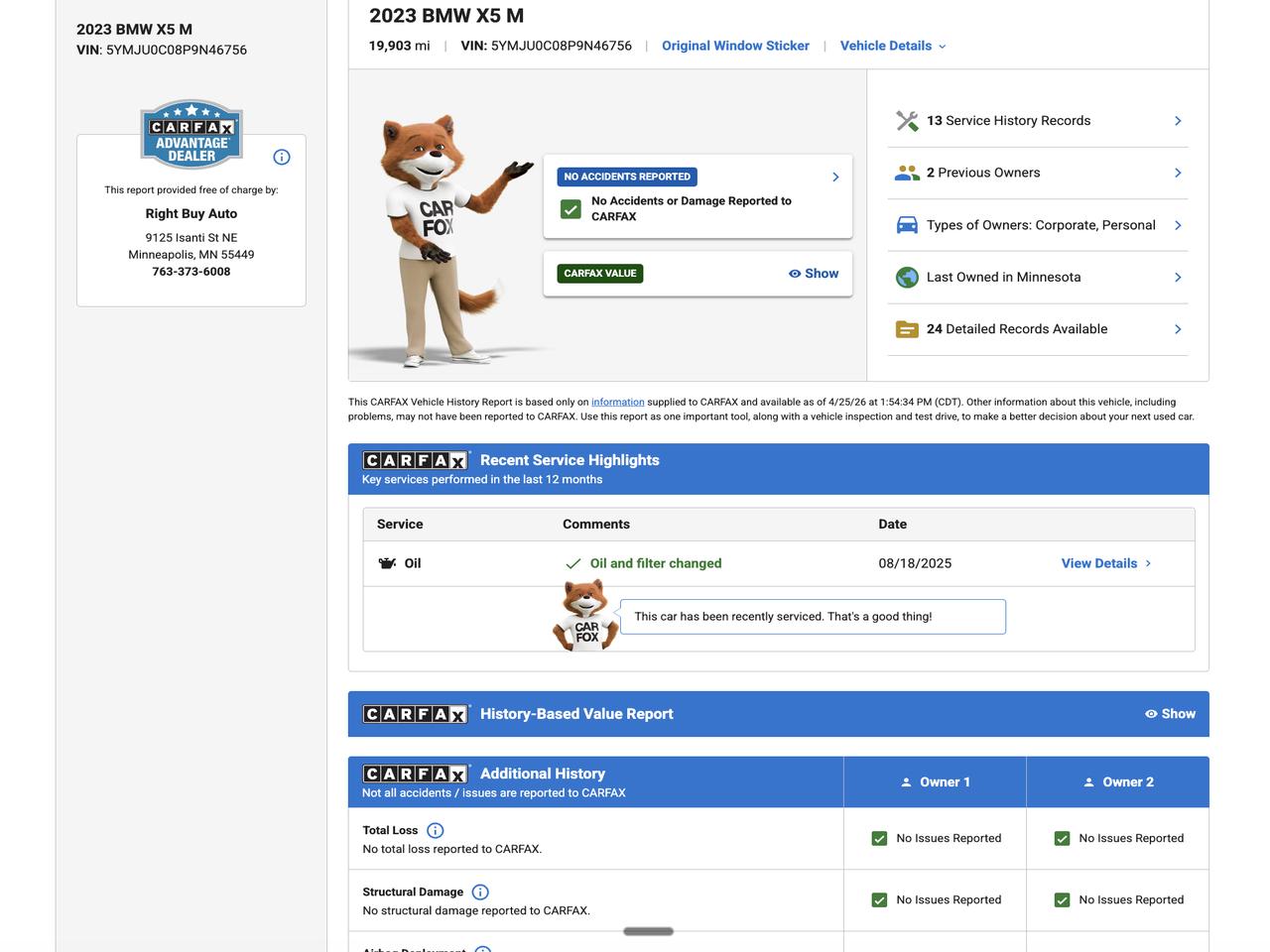Click the gray drag handle at bottom
The width and height of the screenshot is (1270, 952).
[648, 931]
